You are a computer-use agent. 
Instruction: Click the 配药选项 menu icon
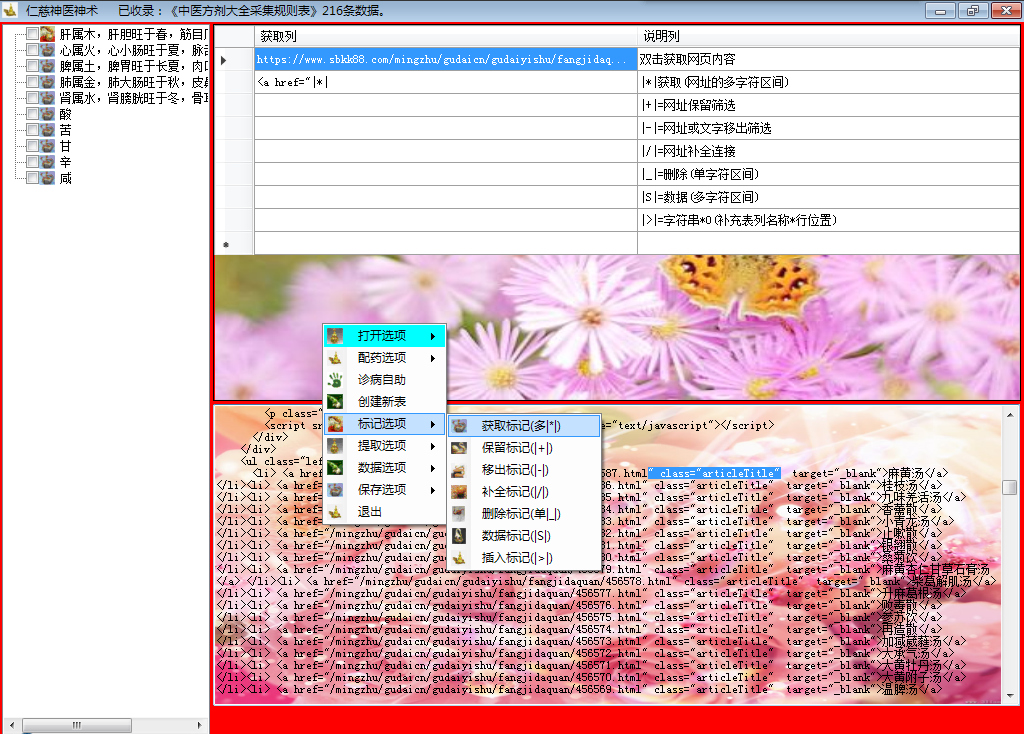[335, 358]
